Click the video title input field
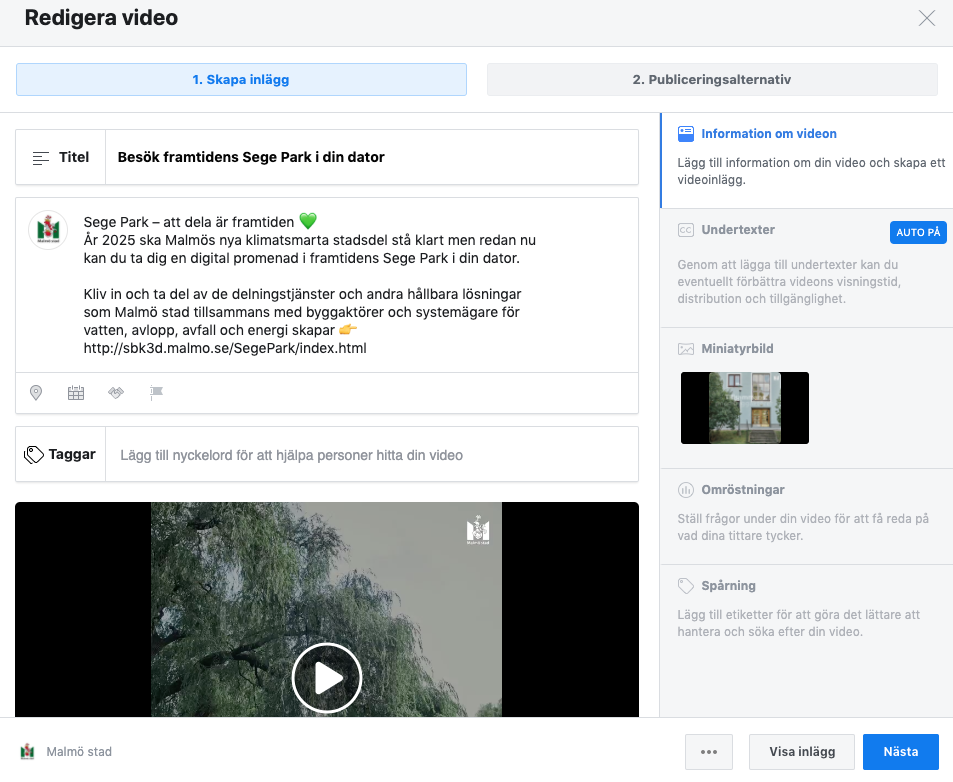This screenshot has width=953, height=782. click(x=371, y=157)
